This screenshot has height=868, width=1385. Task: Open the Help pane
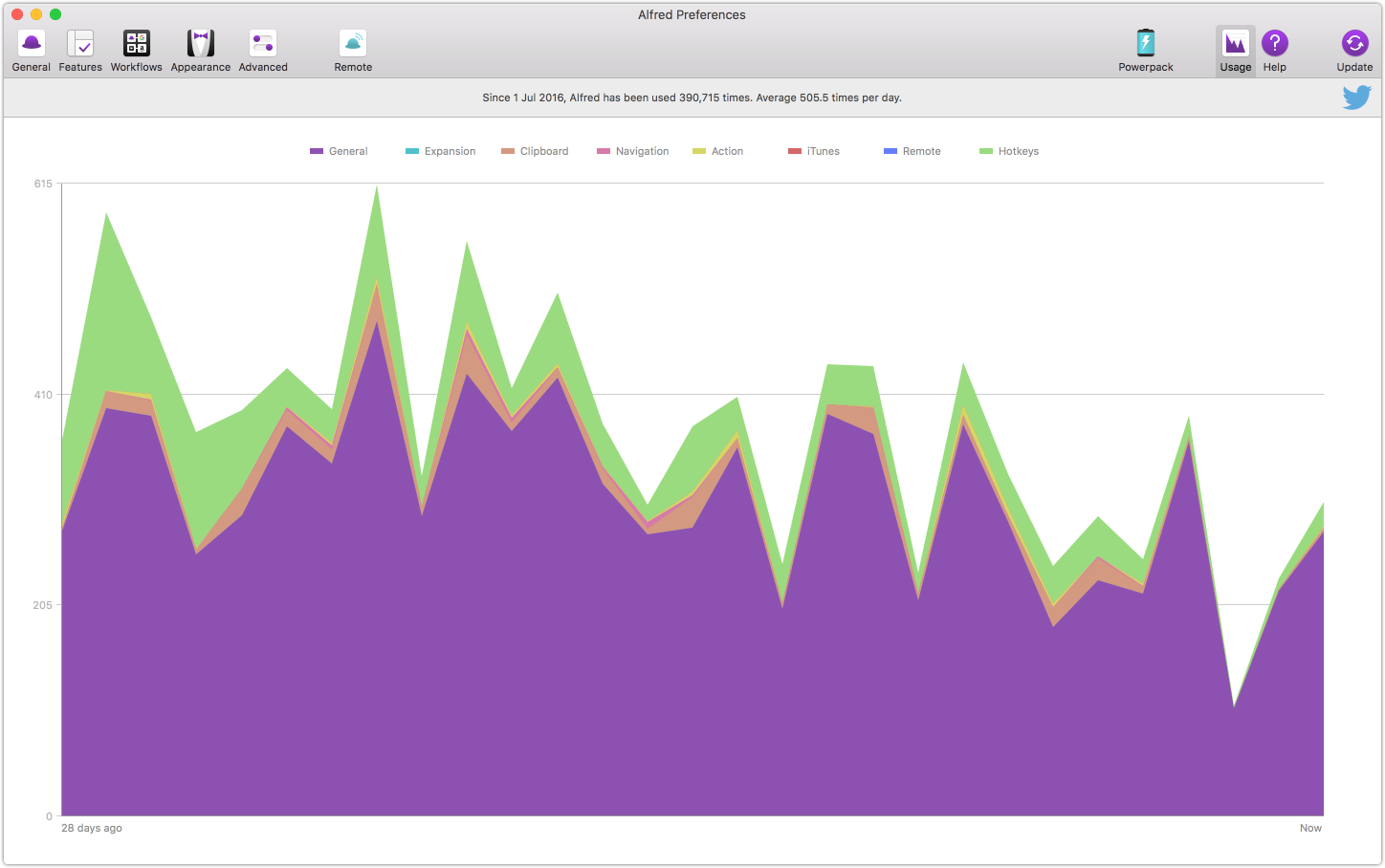(1275, 51)
